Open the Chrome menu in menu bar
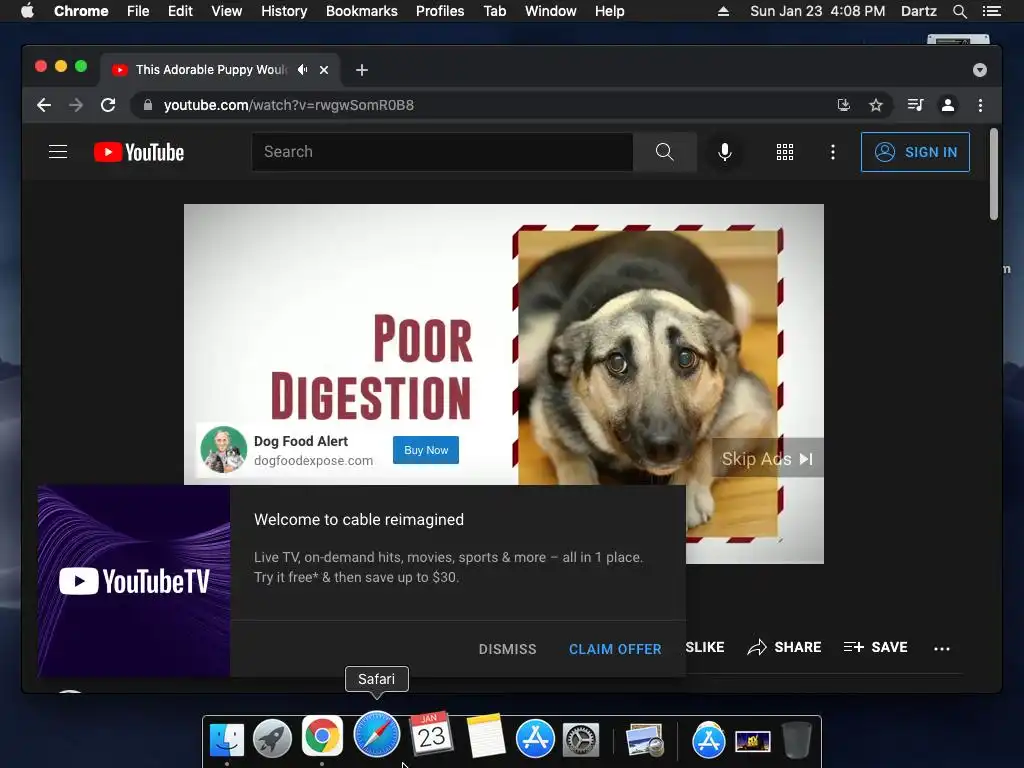This screenshot has width=1024, height=768. click(x=81, y=11)
